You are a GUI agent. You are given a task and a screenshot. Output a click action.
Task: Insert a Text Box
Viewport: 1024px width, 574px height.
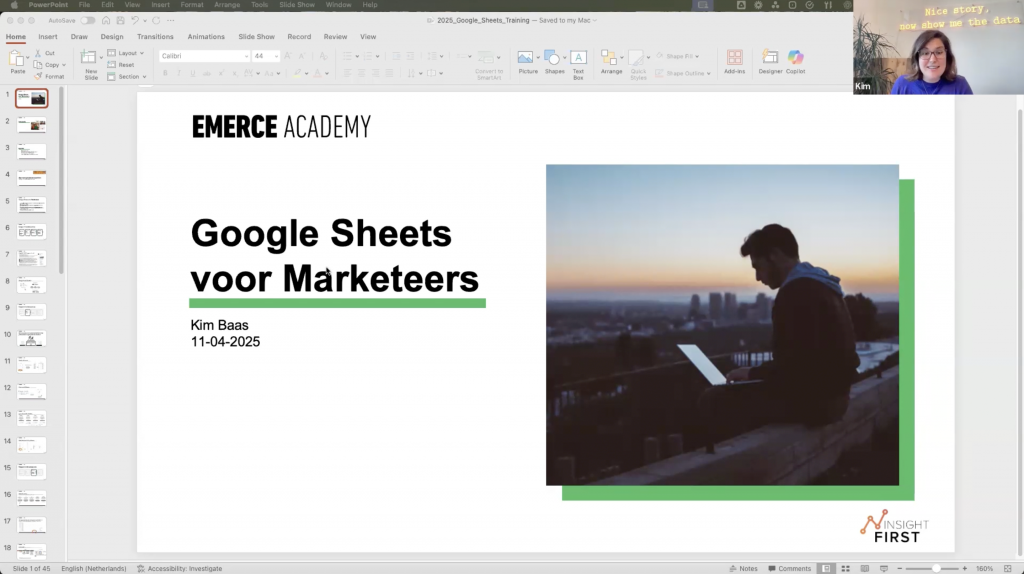tap(578, 65)
